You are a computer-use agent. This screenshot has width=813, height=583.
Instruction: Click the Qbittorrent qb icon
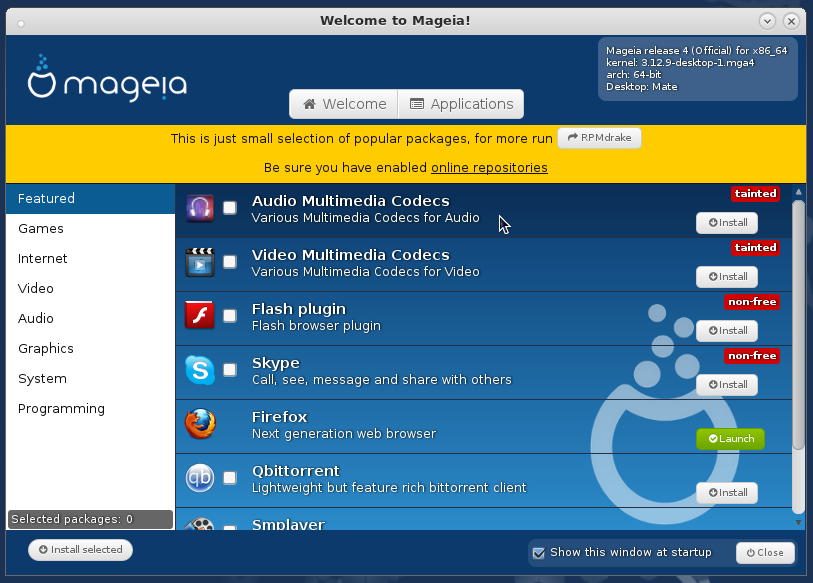tap(200, 478)
